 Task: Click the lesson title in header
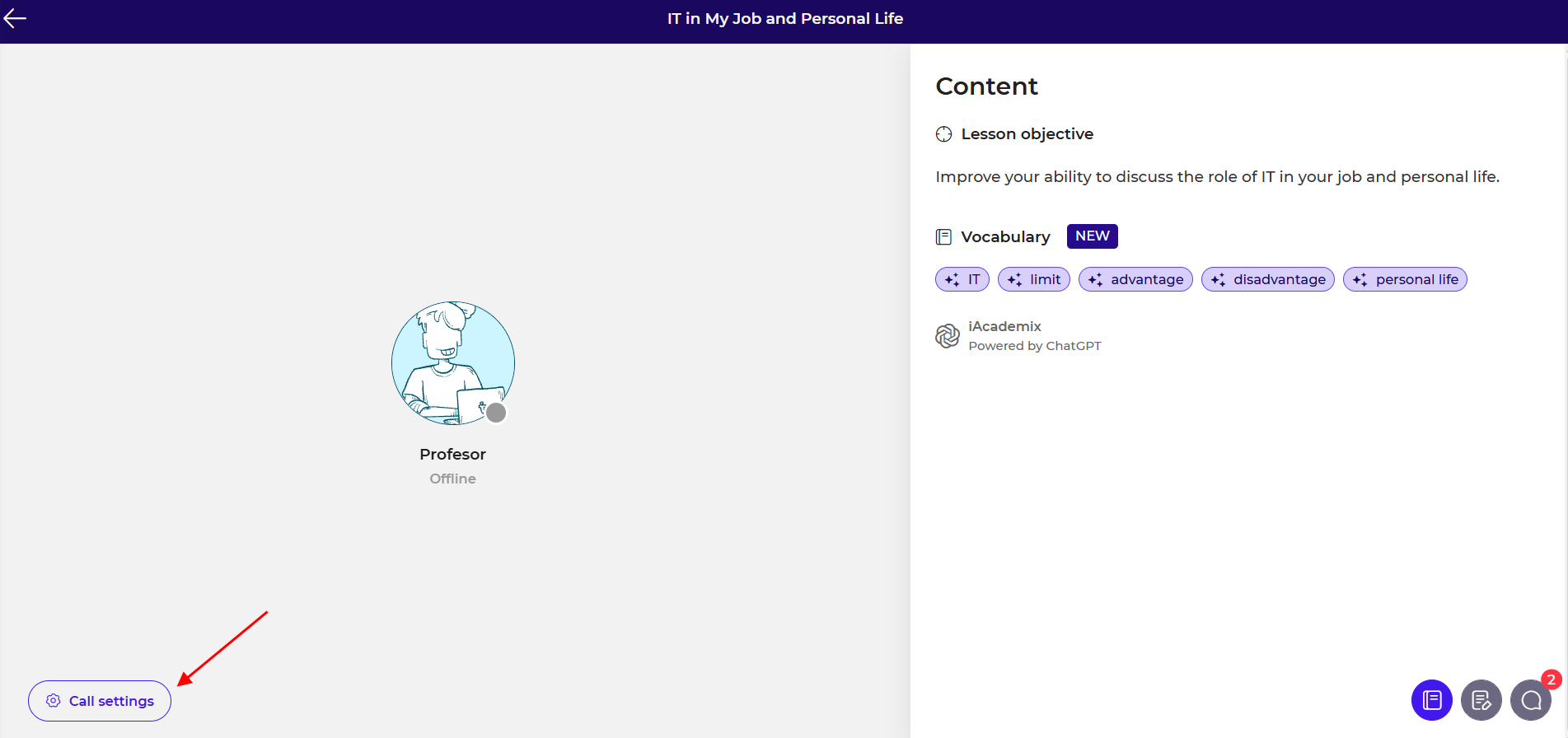tap(784, 18)
